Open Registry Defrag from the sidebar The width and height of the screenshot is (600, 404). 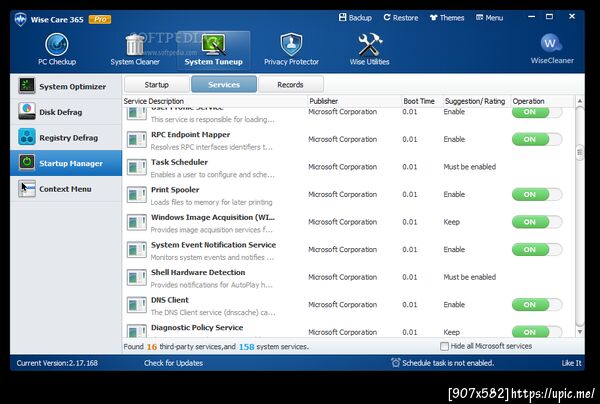point(66,137)
